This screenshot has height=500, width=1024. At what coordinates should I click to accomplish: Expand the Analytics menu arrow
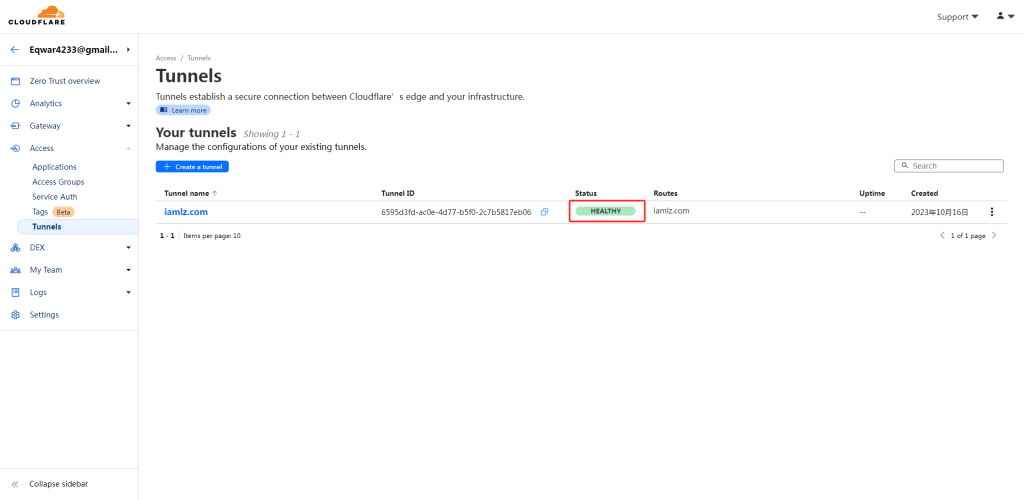(129, 103)
